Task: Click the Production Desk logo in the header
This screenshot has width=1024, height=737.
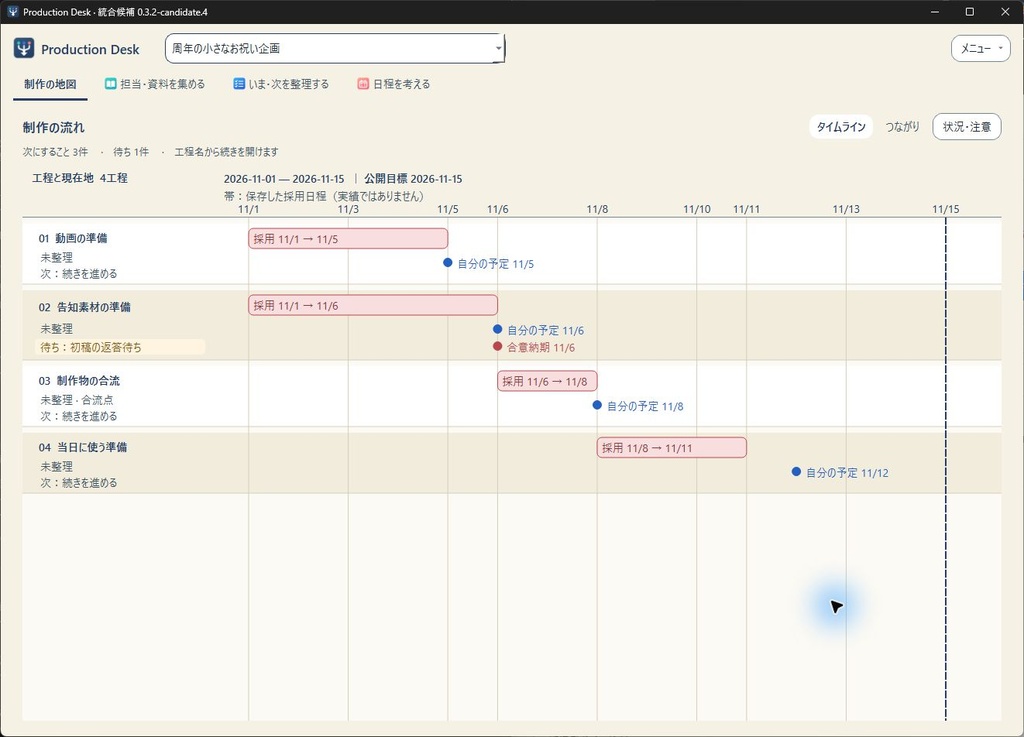Action: point(24,48)
